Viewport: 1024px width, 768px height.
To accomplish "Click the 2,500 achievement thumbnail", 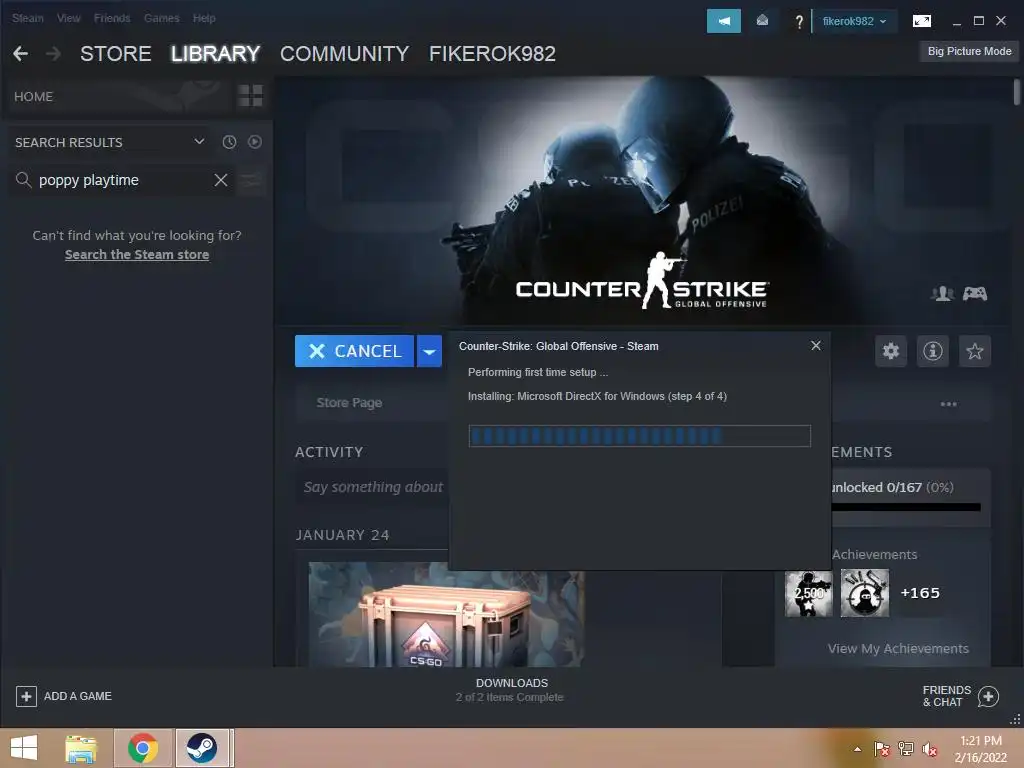I will click(x=808, y=593).
